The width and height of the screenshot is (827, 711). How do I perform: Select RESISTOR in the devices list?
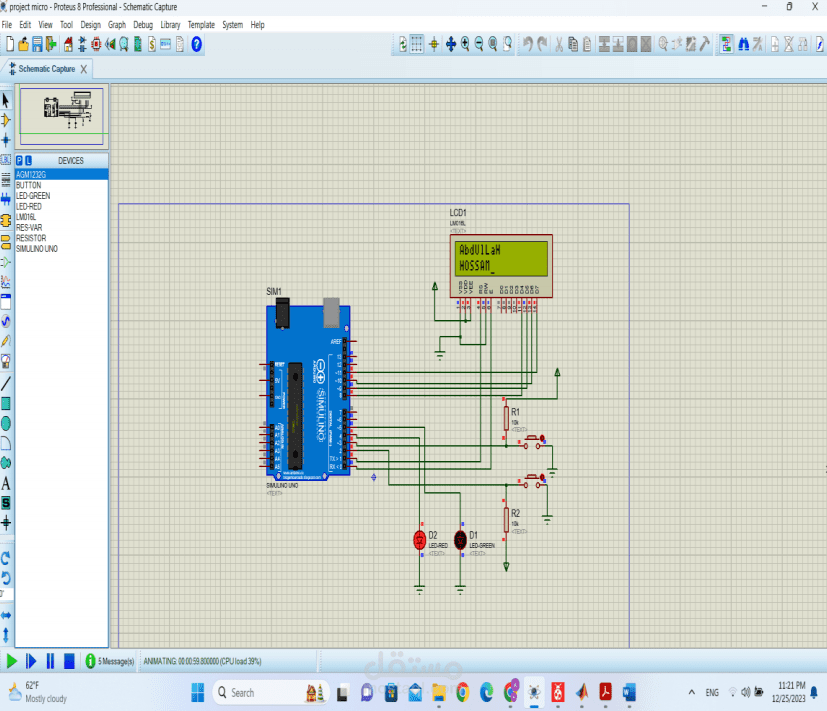62,238
